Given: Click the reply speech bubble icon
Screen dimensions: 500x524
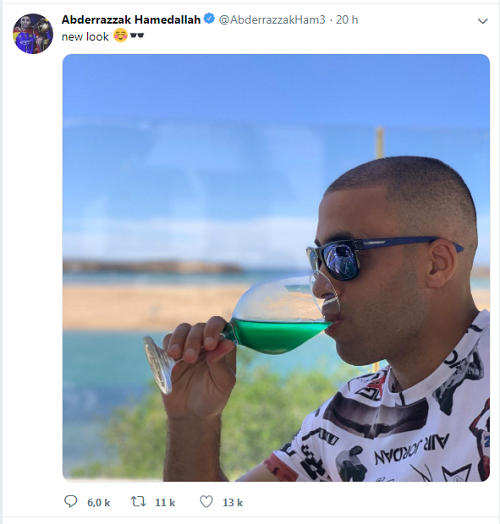Looking at the screenshot, I should (x=71, y=501).
